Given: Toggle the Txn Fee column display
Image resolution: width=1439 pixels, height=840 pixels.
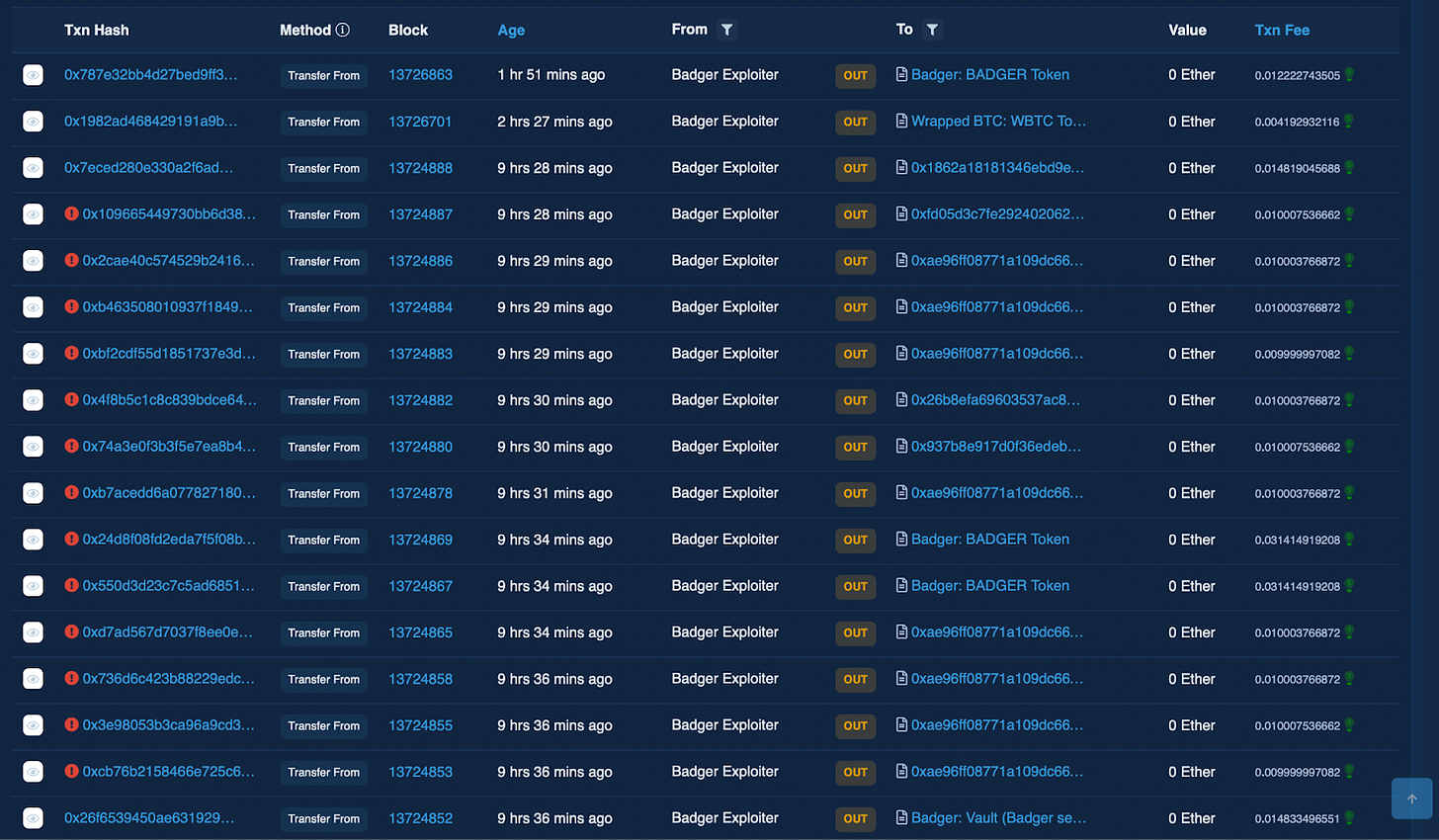Looking at the screenshot, I should 1282,31.
